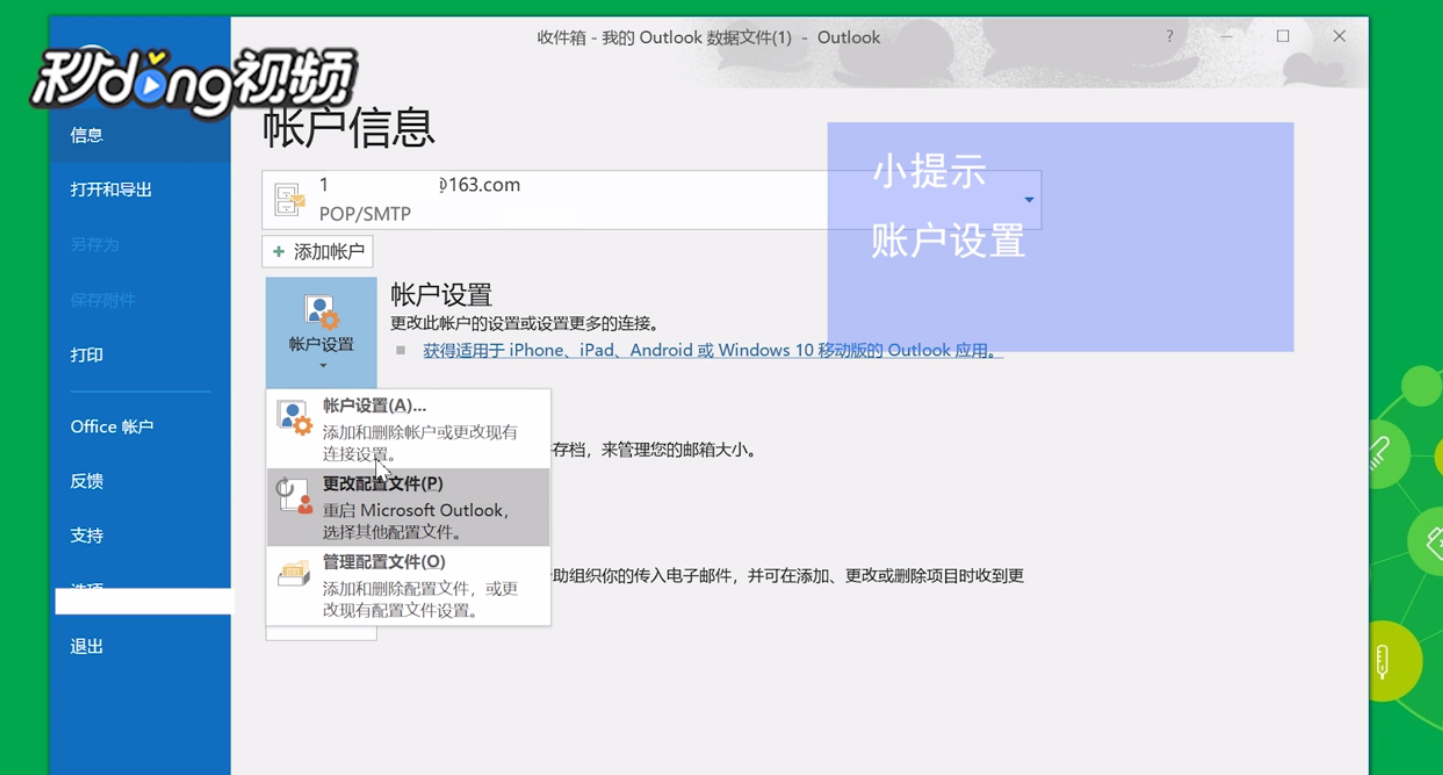
Task: Open the mobile Outlook app link
Action: click(712, 351)
